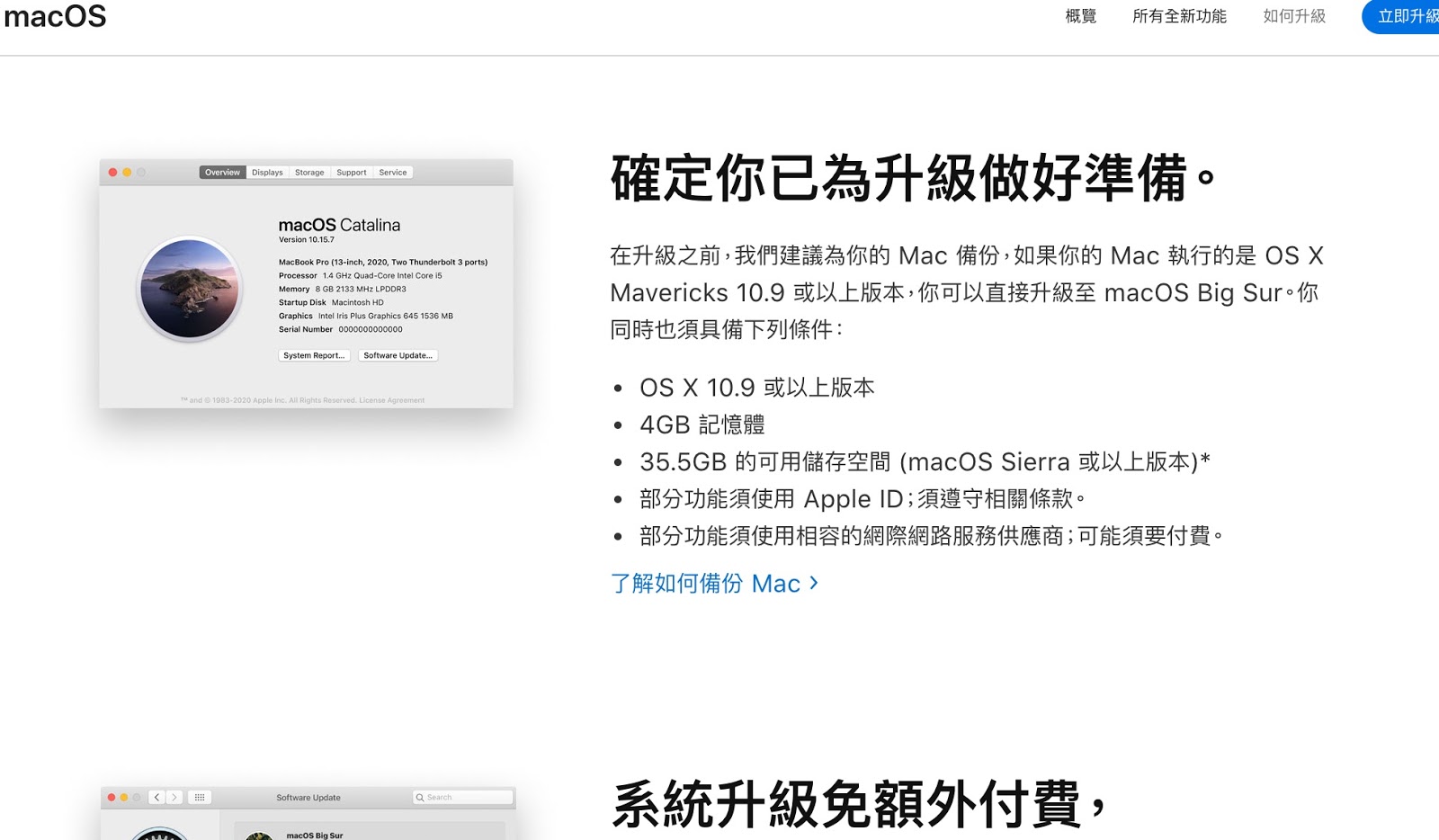Click the 'Version 10.15.7' text

click(x=306, y=240)
